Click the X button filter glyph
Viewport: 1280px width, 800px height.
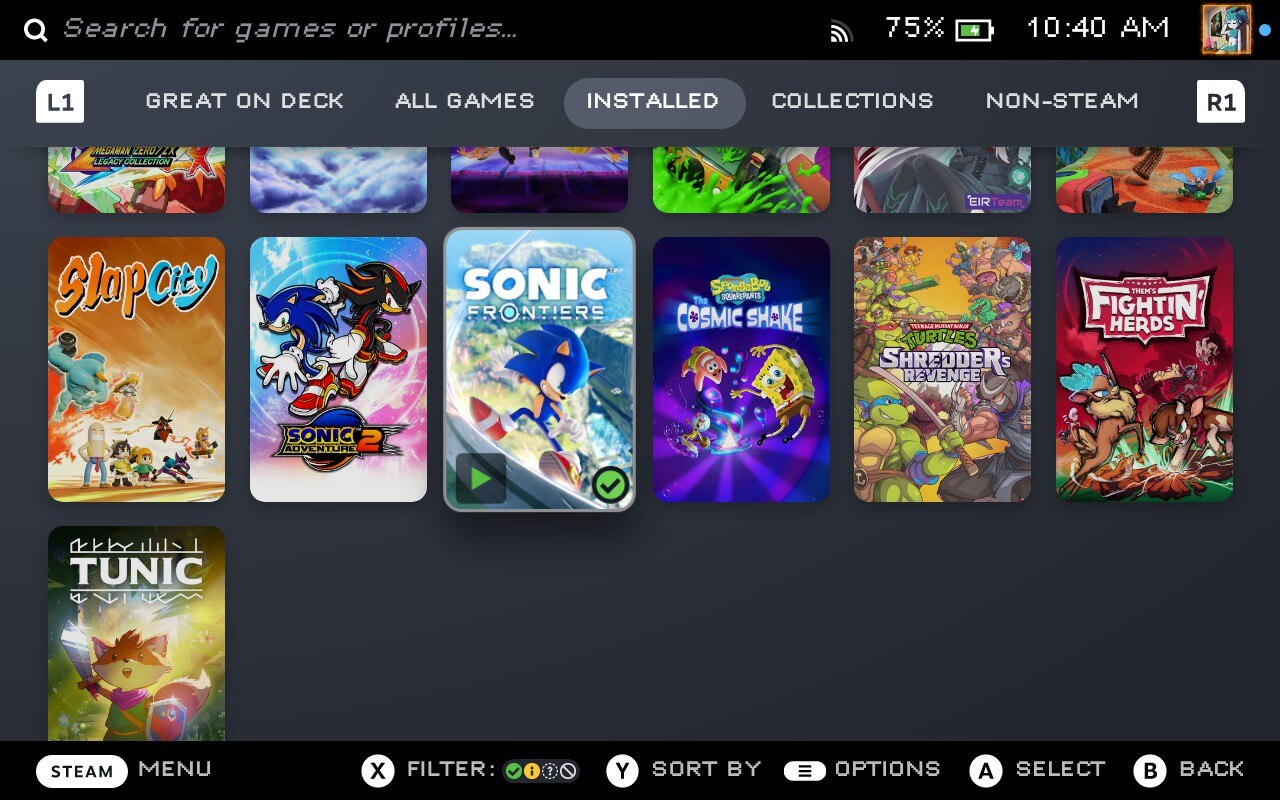point(377,771)
